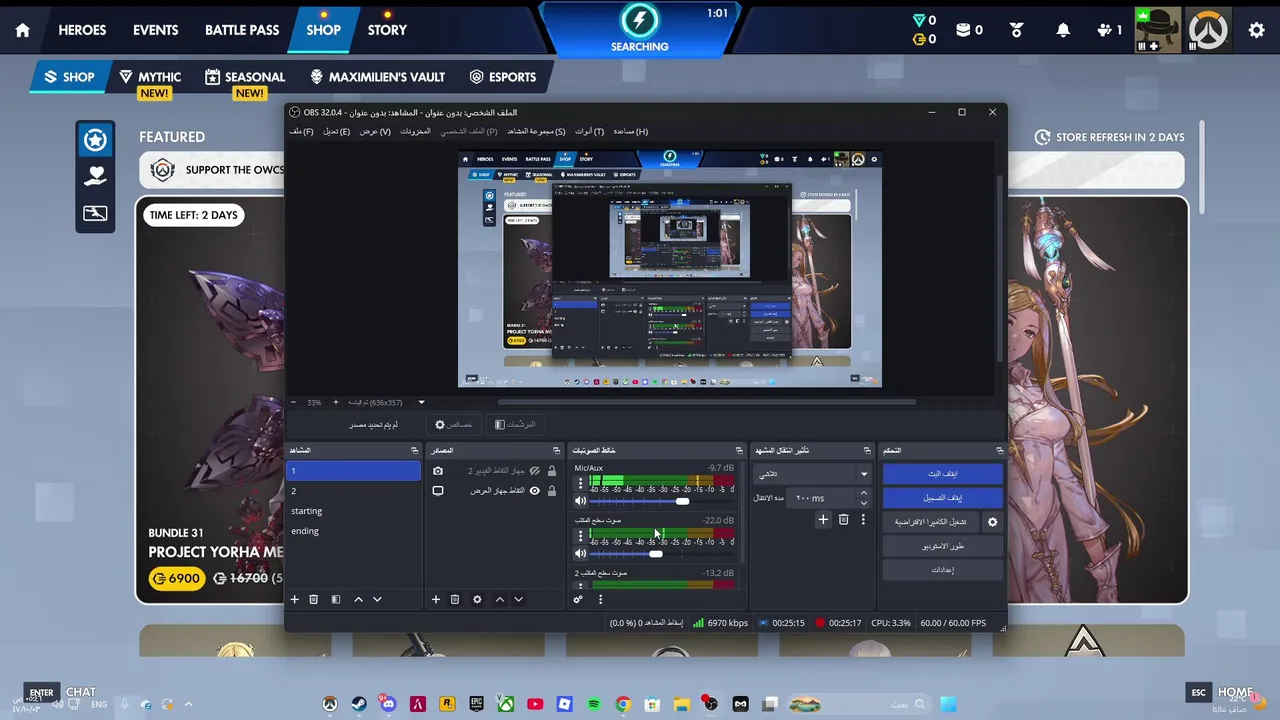
Task: Open OBS Tools (T) menu
Action: [x=589, y=131]
